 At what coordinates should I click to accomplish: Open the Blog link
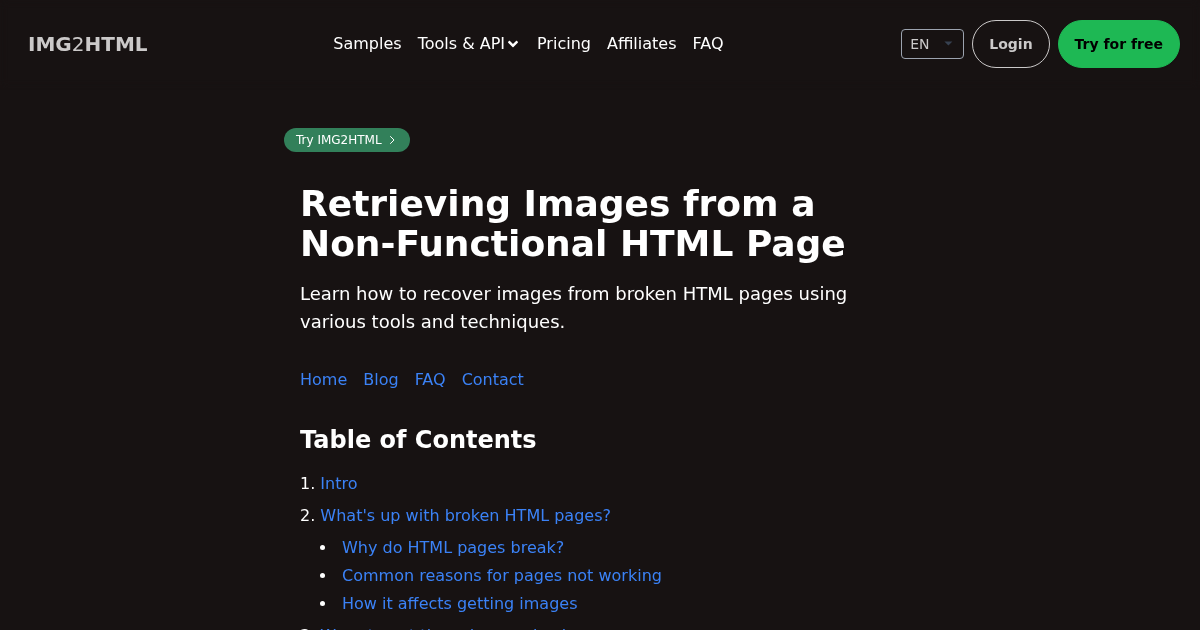pyautogui.click(x=381, y=379)
